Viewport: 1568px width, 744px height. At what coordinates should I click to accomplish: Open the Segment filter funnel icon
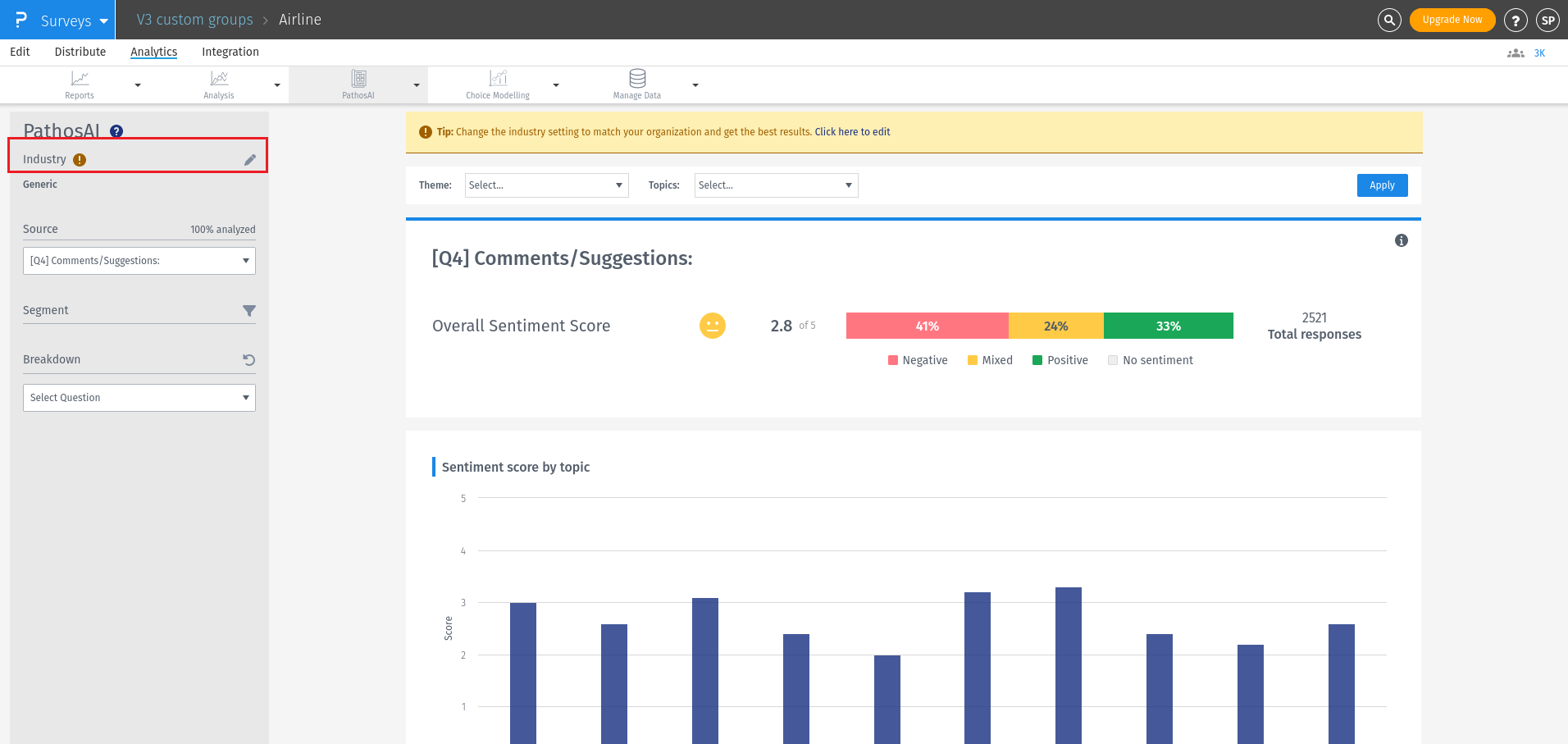[250, 311]
